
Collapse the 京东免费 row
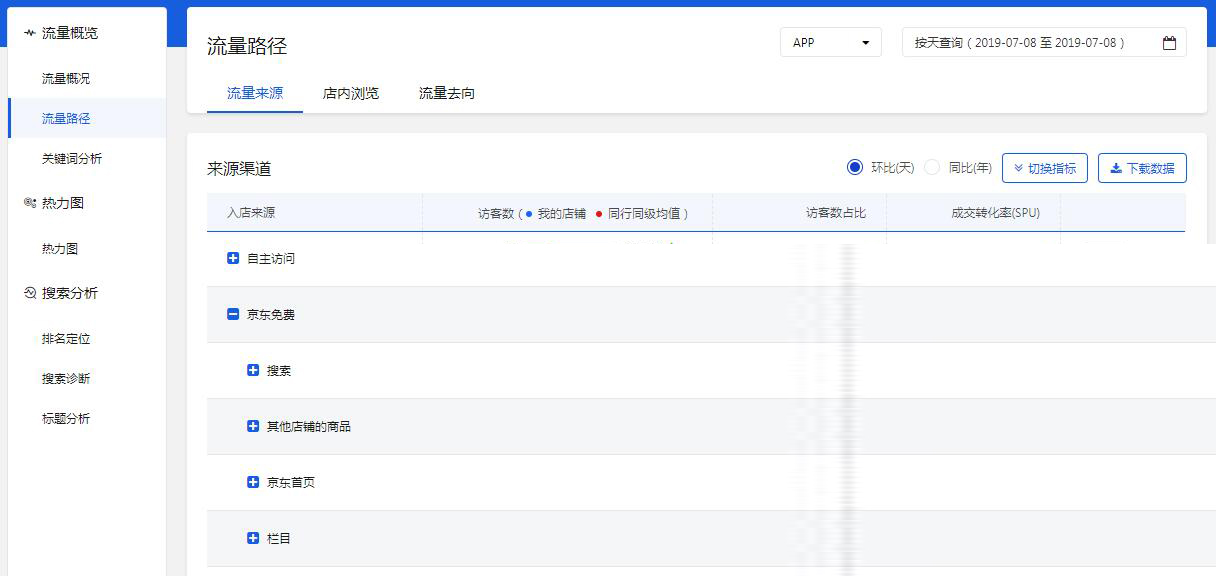point(233,314)
